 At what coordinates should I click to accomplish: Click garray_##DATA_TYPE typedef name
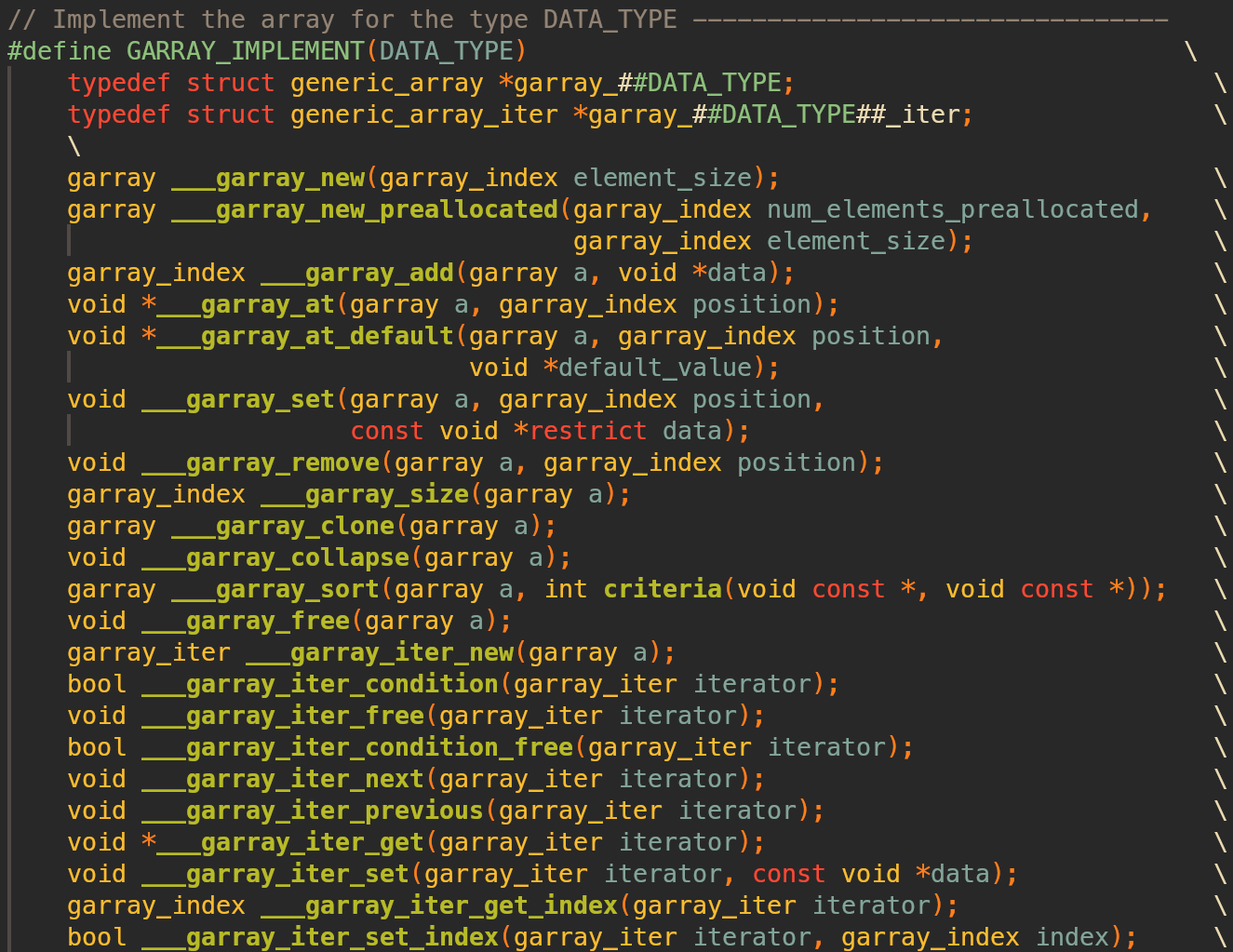[648, 83]
